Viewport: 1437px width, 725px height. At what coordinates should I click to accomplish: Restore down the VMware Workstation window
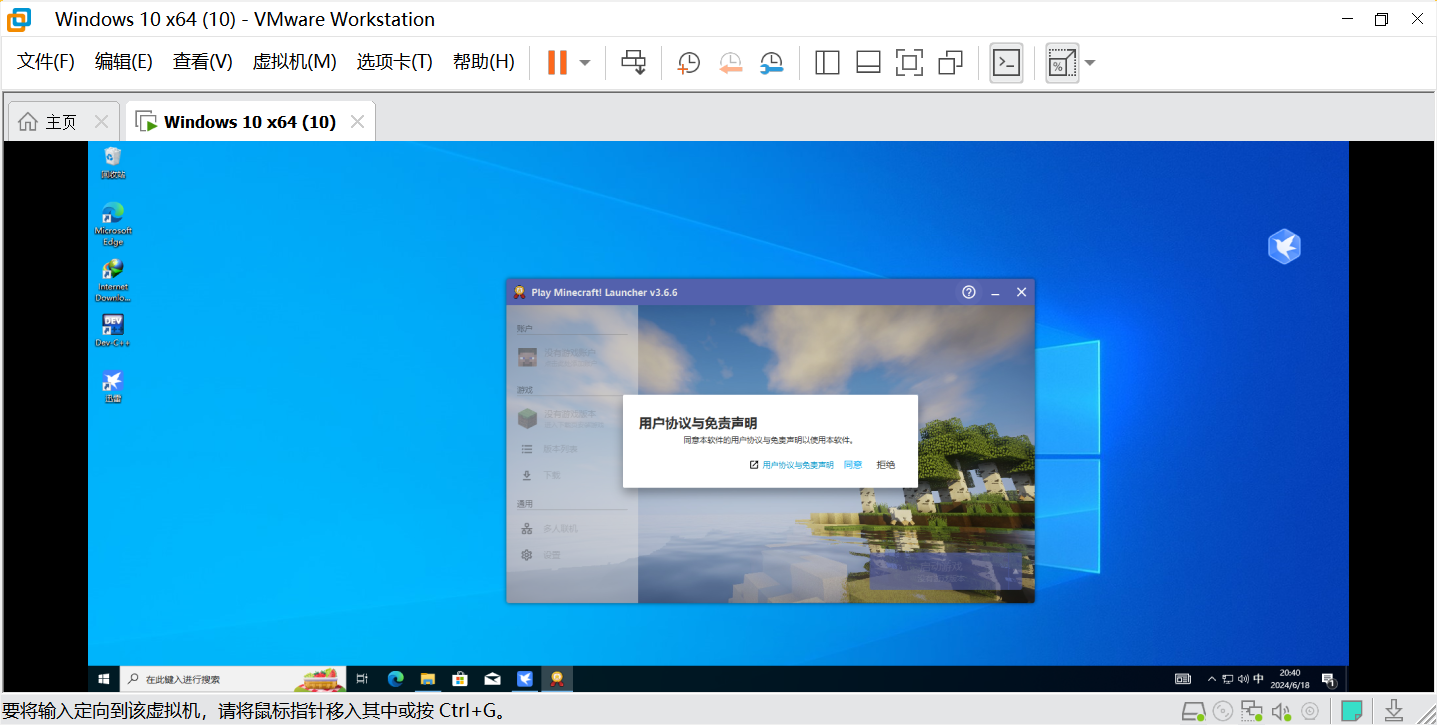[1381, 19]
